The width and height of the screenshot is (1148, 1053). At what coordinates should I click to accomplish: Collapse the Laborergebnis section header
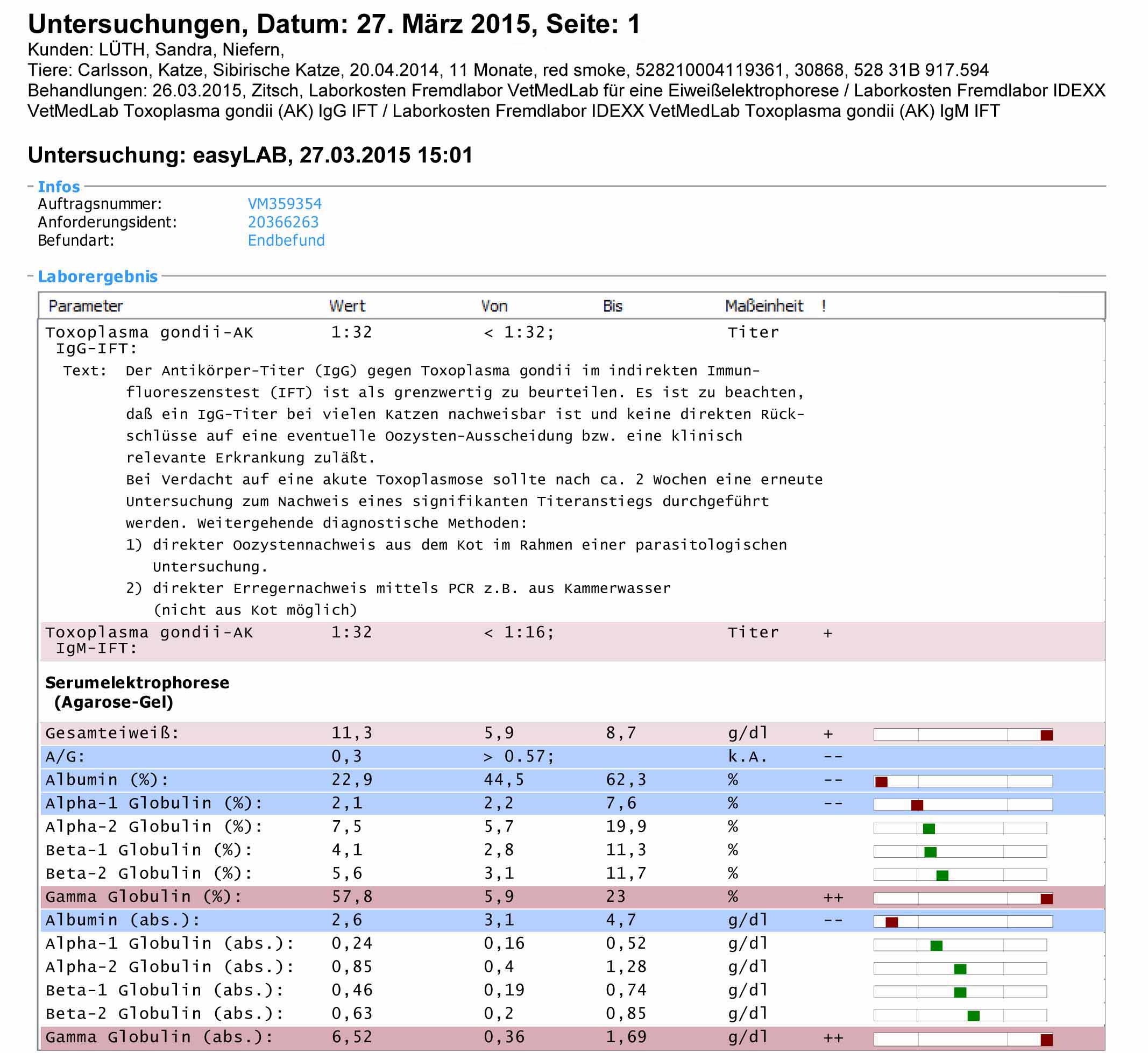point(97,276)
